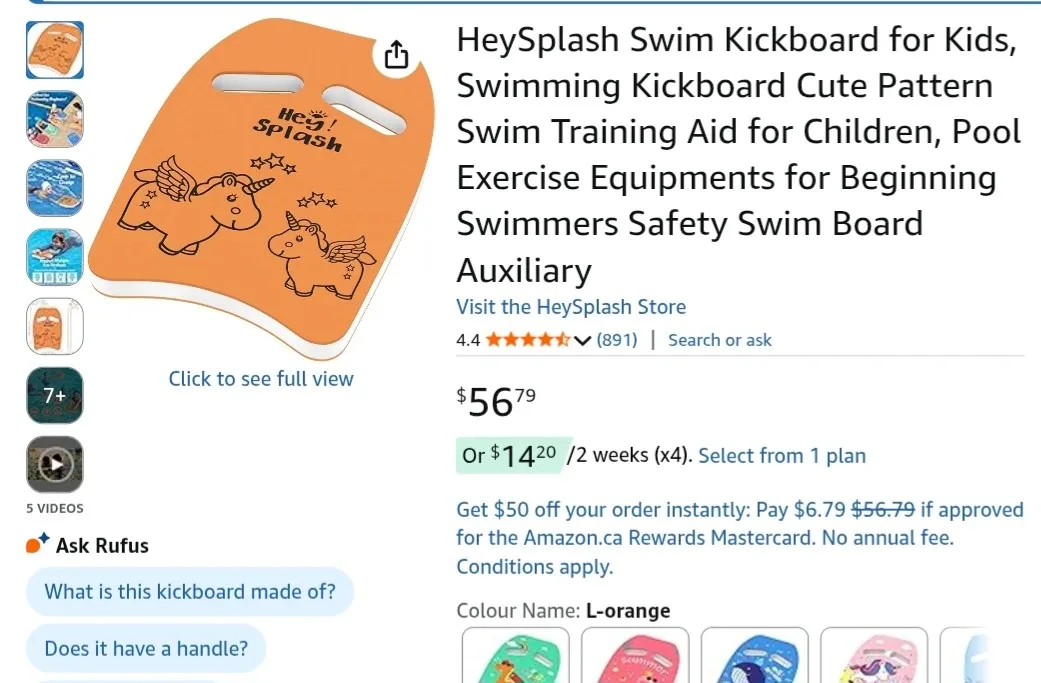Ask Rufus what the kickboard is made of
1041x683 pixels.
tap(188, 592)
